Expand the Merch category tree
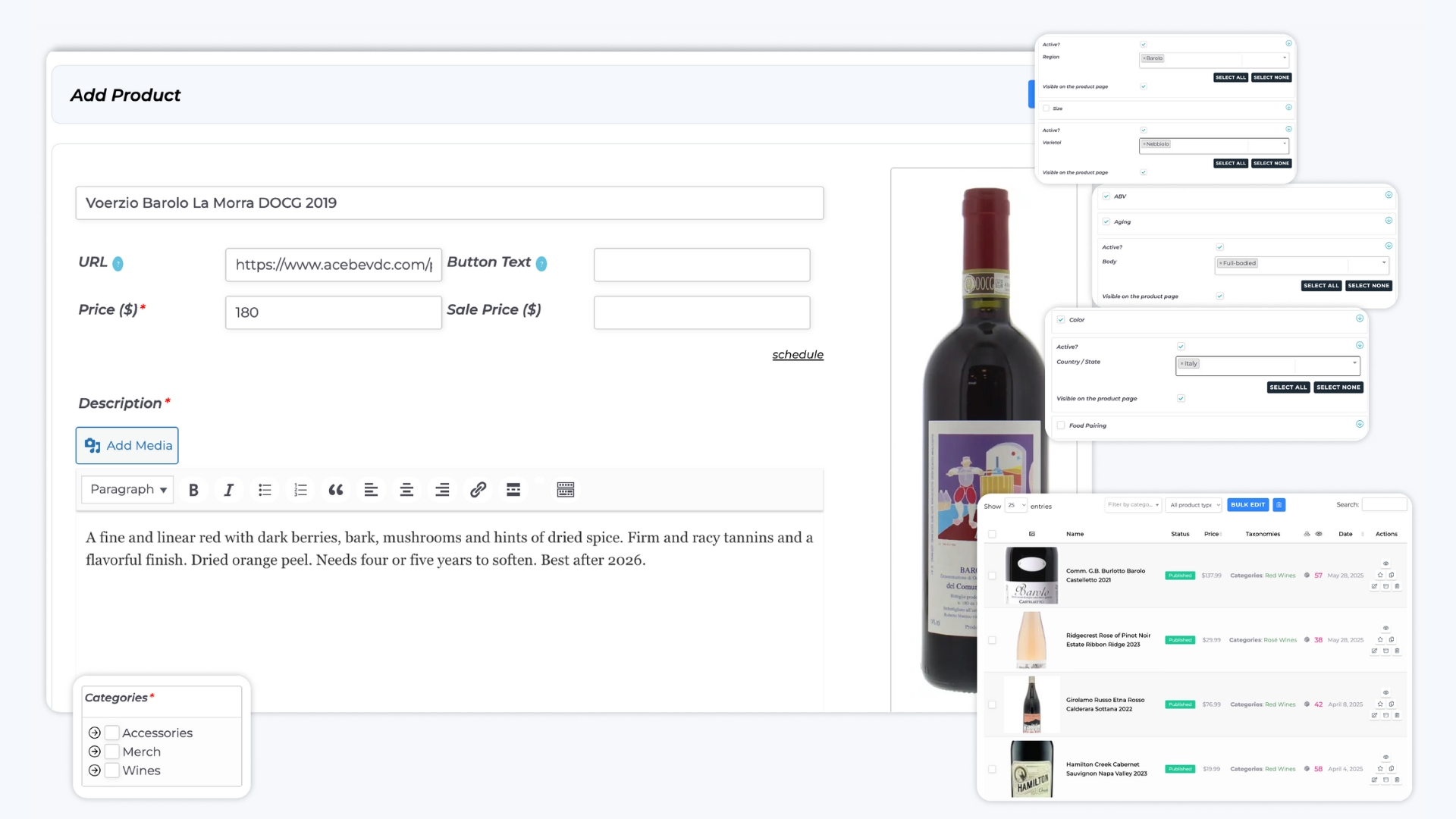The width and height of the screenshot is (1456, 819). point(95,752)
